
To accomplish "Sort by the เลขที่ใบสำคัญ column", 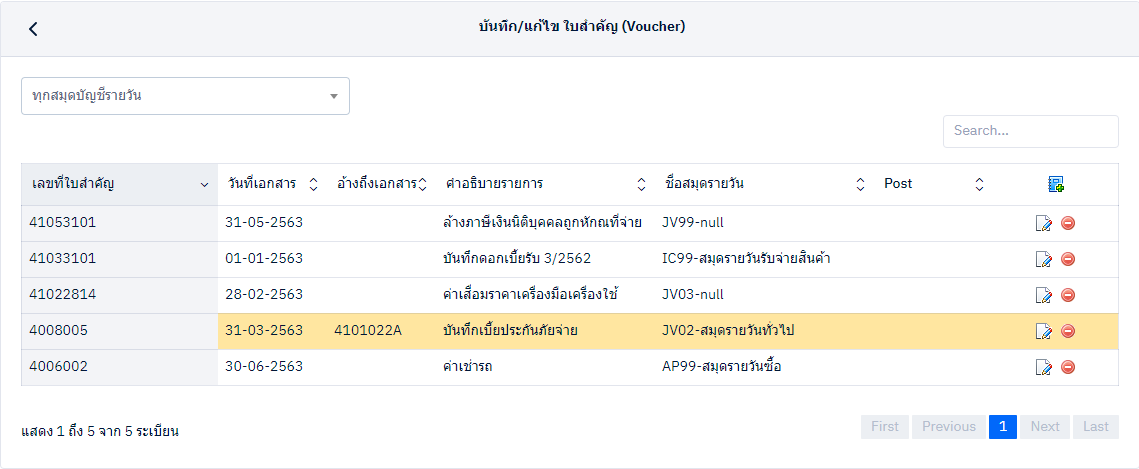I will click(x=119, y=184).
